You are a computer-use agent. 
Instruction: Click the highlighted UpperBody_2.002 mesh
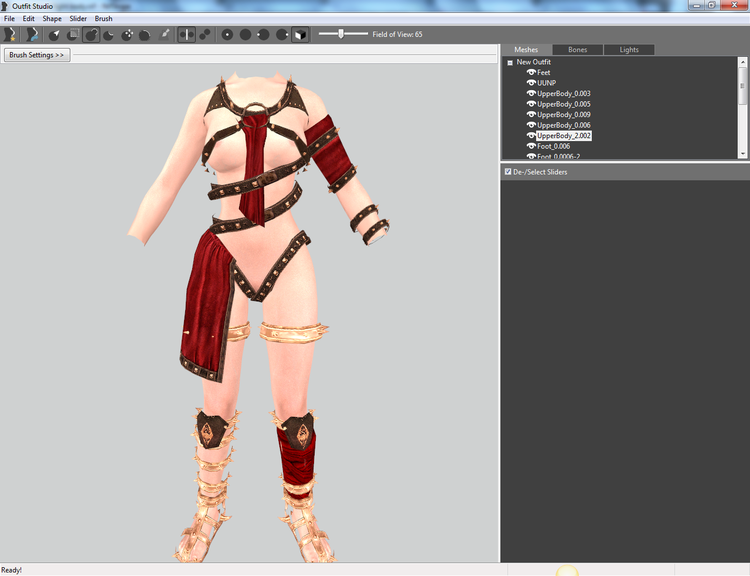563,135
